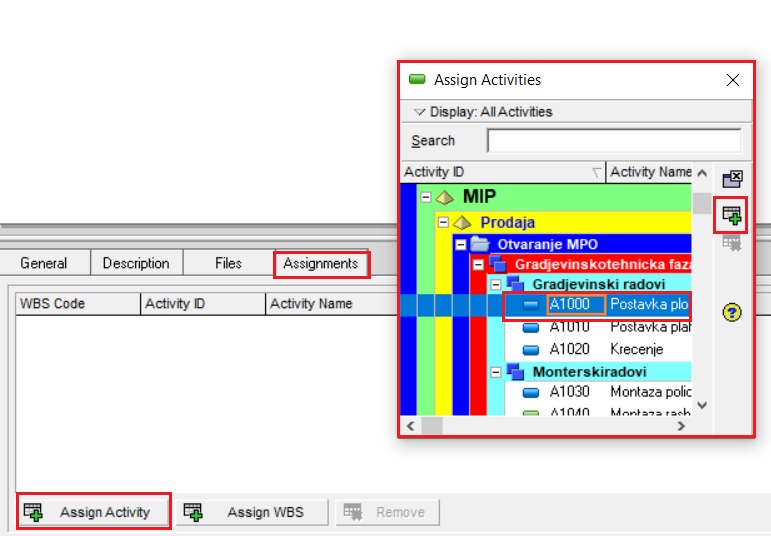Collapse the MIP tree node
Viewport: 771px width, 536px height.
tap(426, 197)
